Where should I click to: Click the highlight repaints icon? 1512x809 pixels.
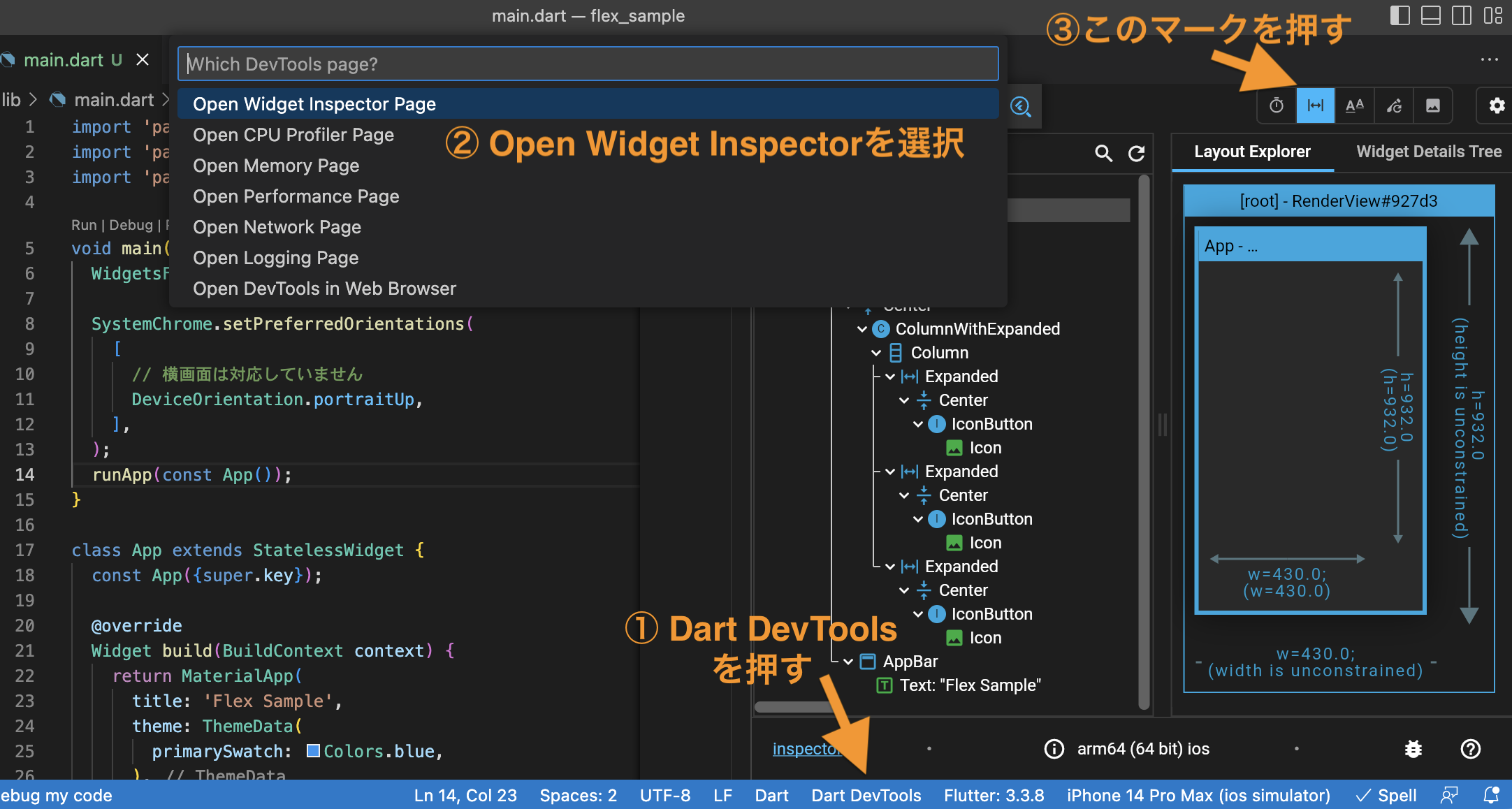click(x=1394, y=105)
